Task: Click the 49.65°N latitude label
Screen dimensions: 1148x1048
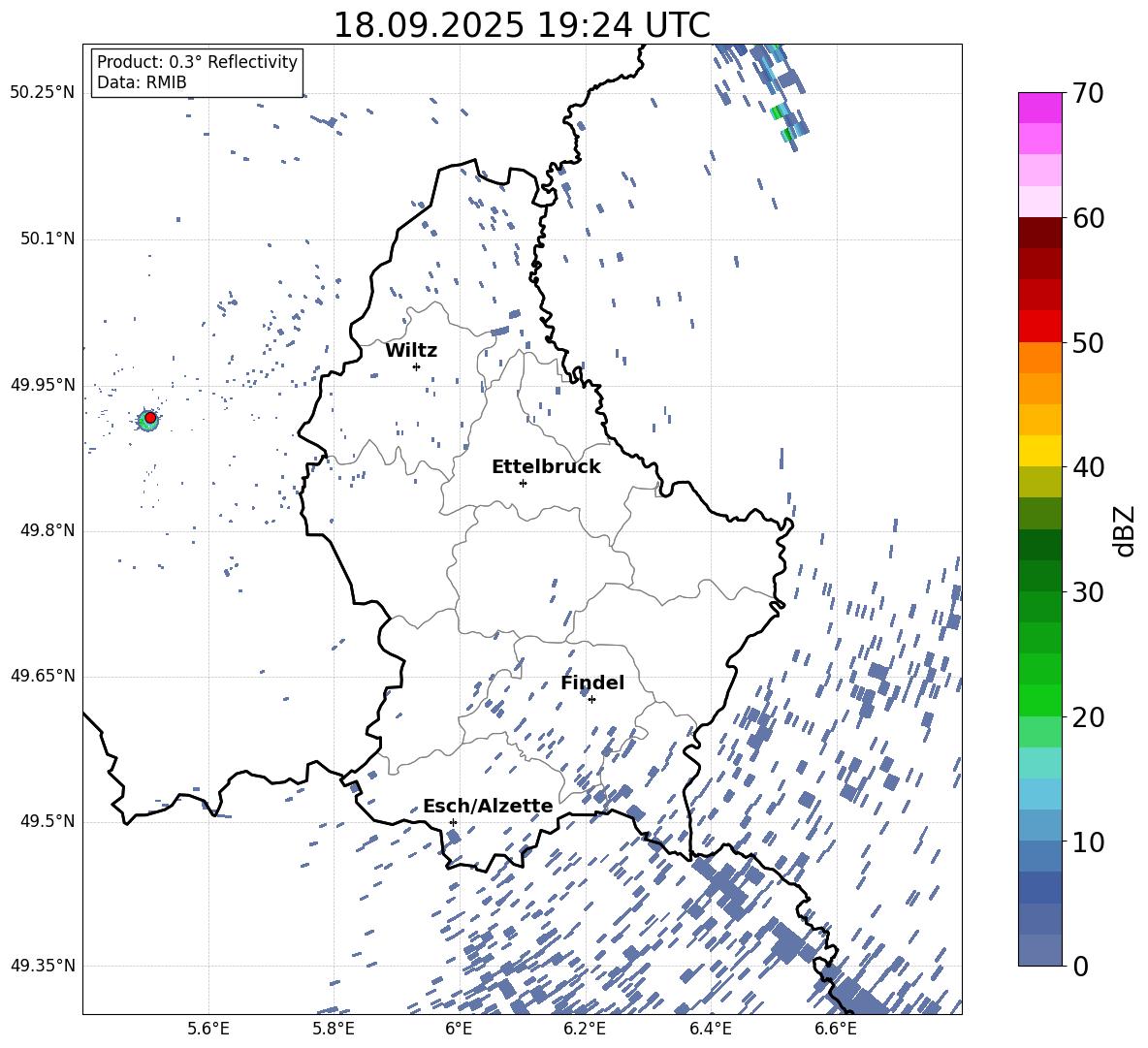Action: tap(43, 676)
